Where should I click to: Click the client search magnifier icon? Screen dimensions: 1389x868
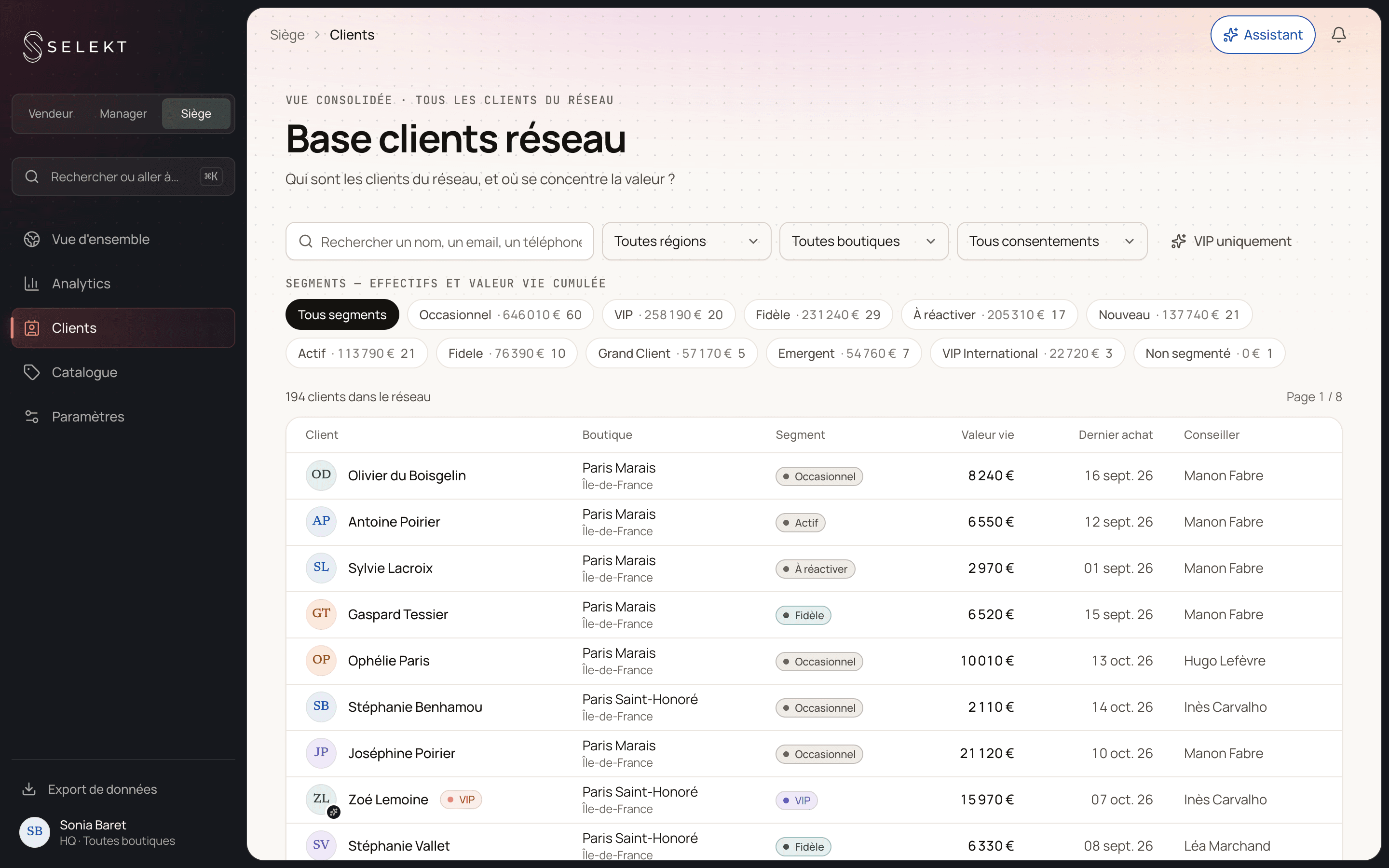306,241
